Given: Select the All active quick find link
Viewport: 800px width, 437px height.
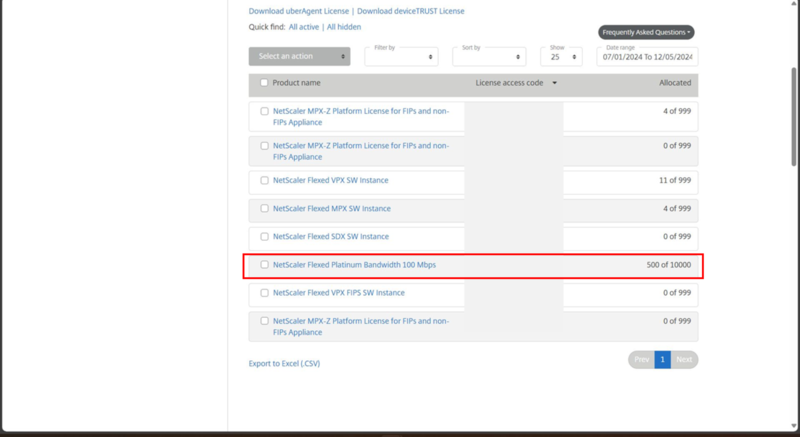Looking at the screenshot, I should [x=304, y=27].
